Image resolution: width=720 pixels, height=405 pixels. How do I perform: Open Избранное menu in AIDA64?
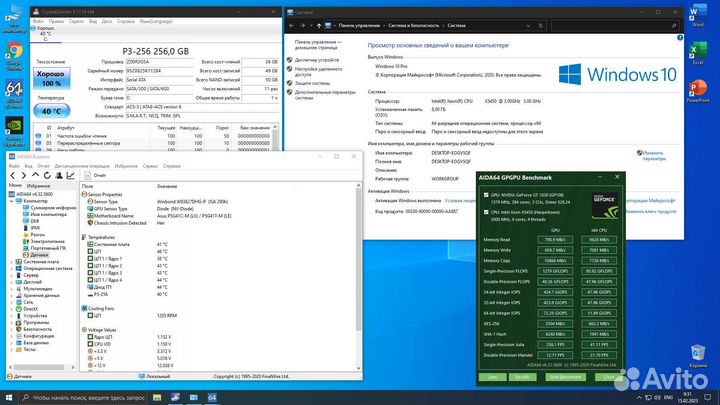[126, 166]
